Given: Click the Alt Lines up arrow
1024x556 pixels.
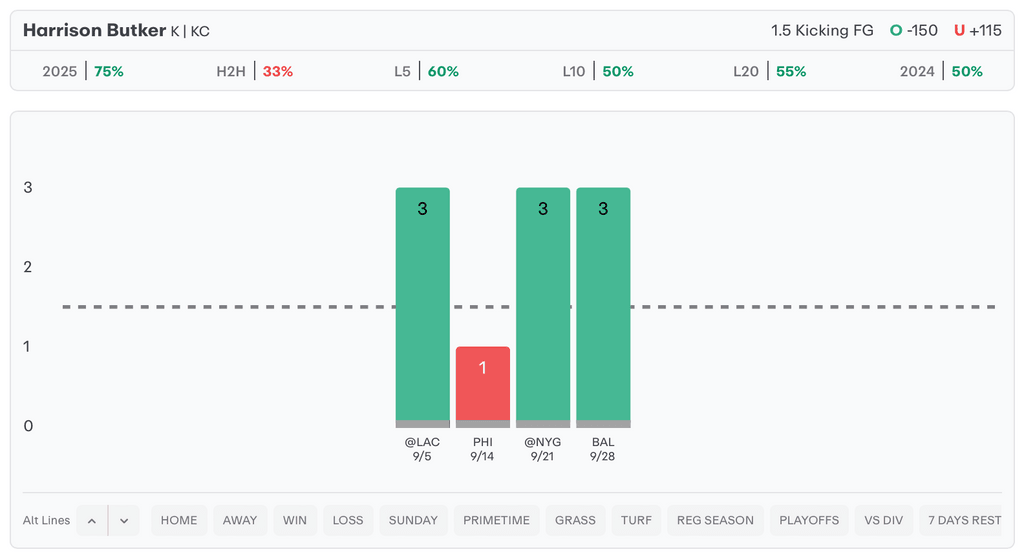Looking at the screenshot, I should click(x=92, y=520).
